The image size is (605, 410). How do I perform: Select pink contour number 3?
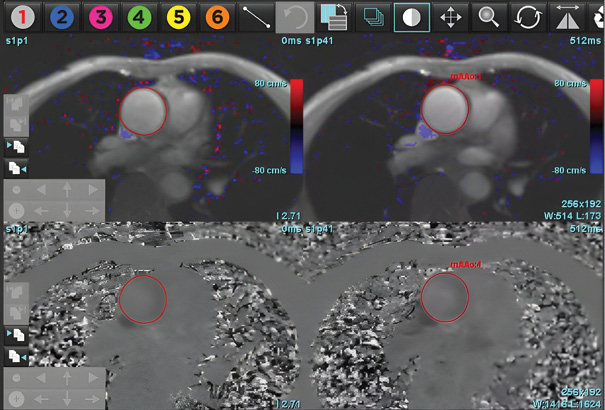[101, 17]
